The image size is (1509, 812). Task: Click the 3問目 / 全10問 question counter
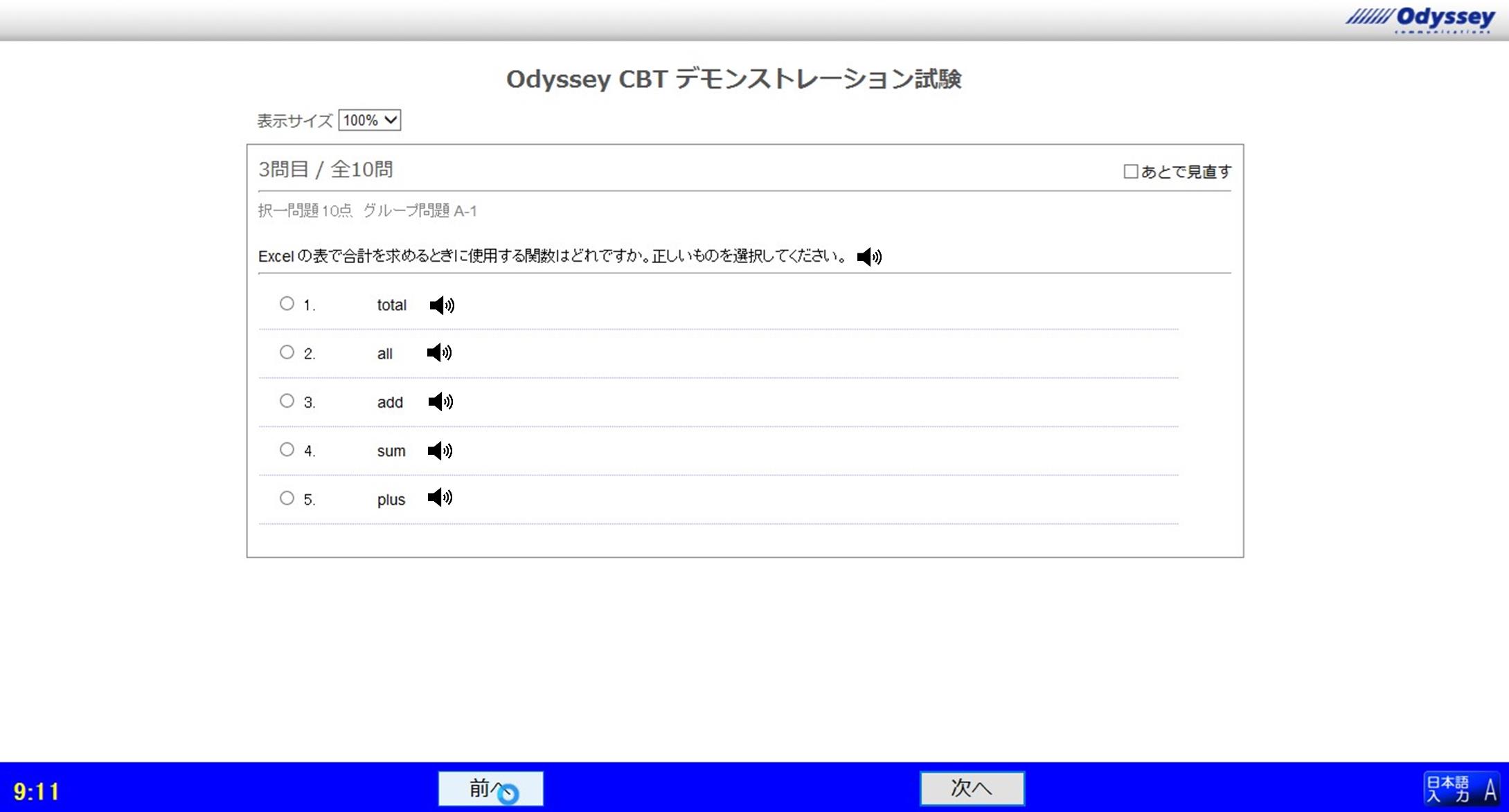325,170
